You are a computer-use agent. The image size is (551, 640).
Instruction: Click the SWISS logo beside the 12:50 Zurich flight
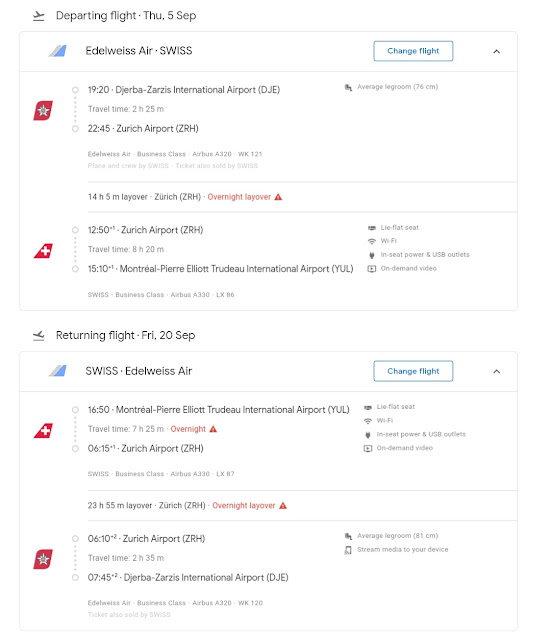[x=43, y=251]
